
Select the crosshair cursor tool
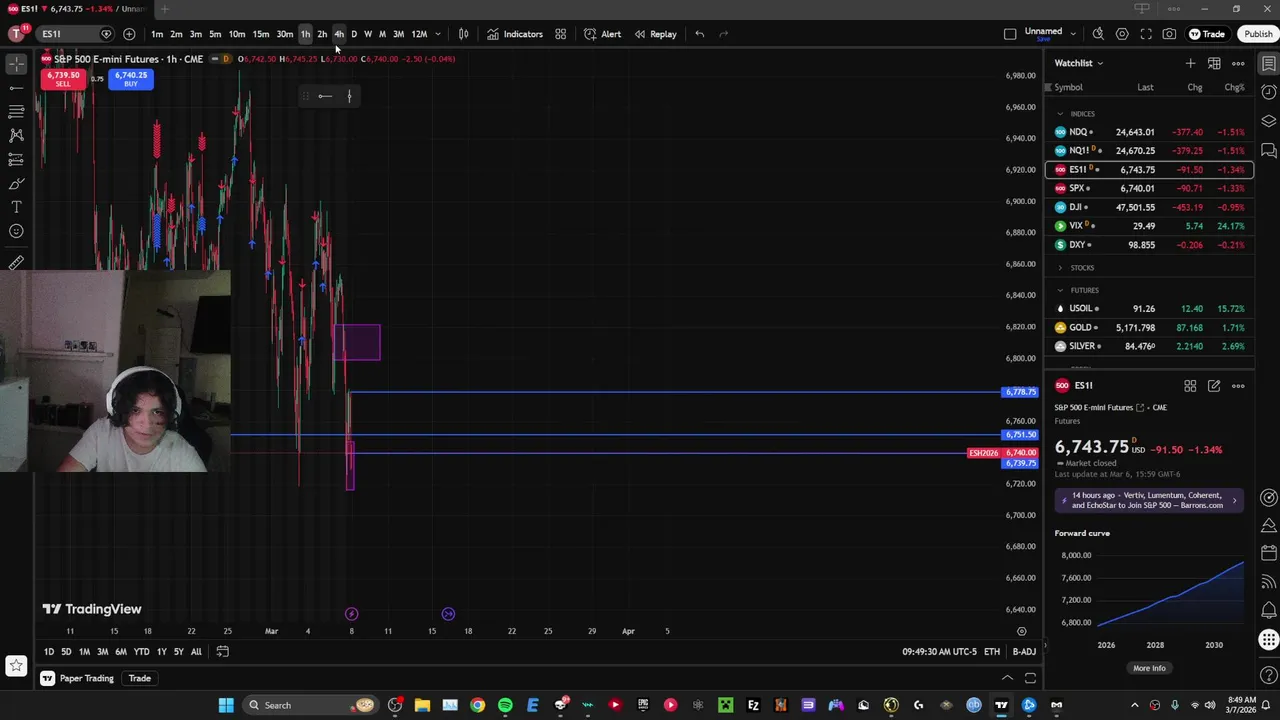[16, 63]
